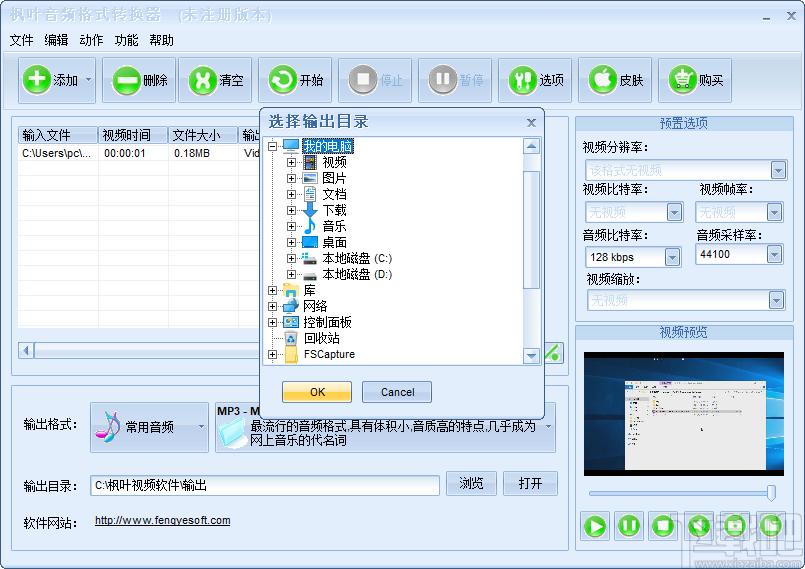Open the MP3 format description dropdown arrow

coord(548,427)
